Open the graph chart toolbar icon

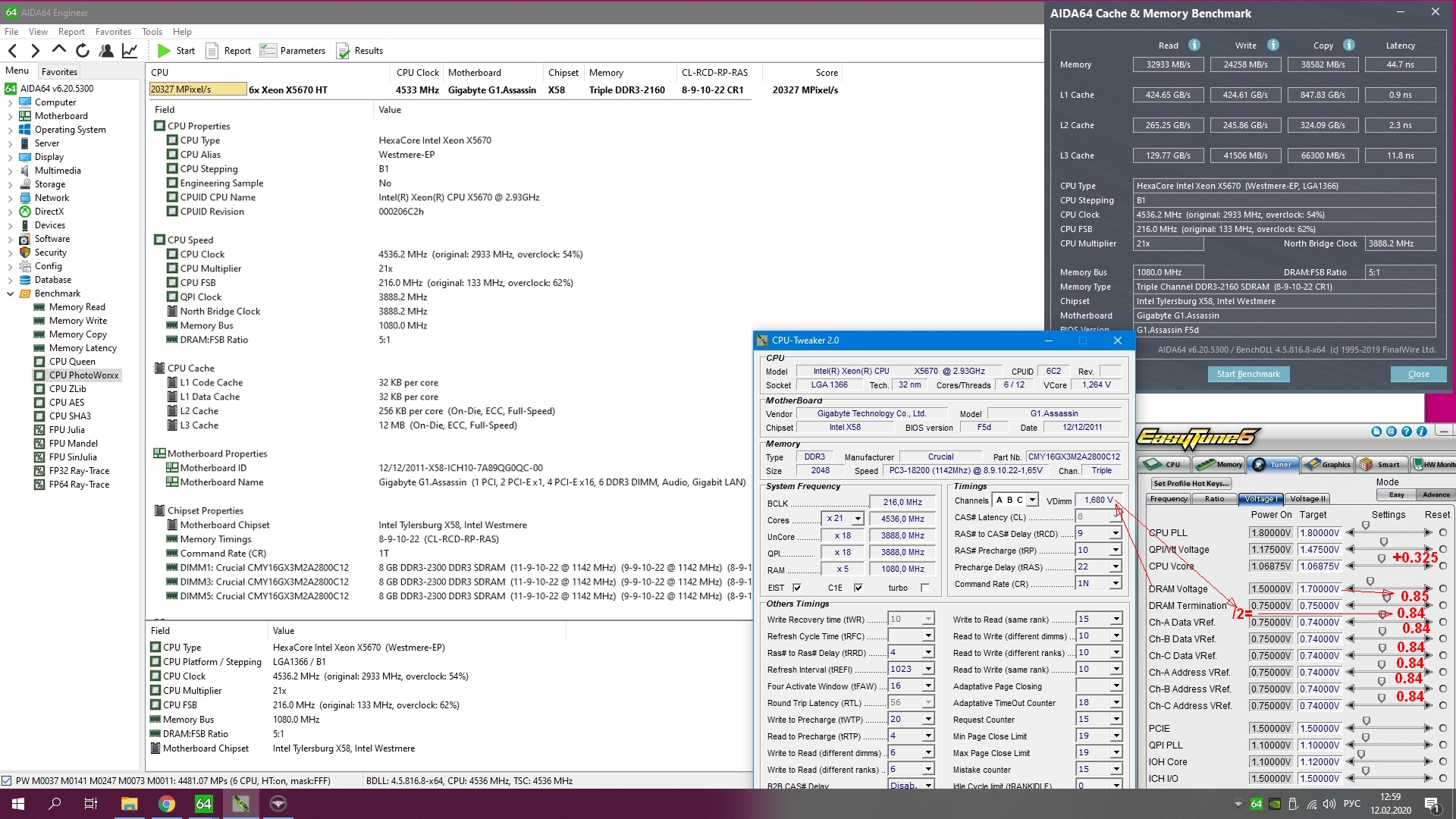130,51
